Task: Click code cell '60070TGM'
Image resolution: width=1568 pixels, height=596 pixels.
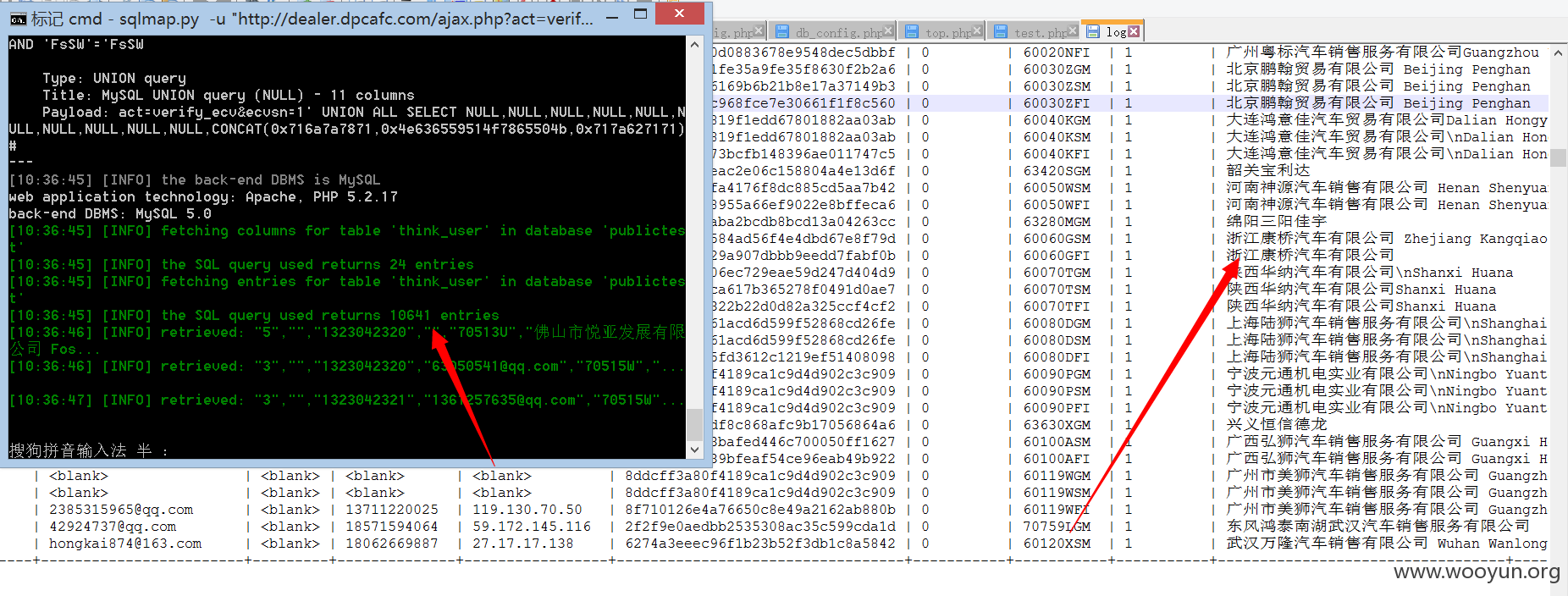Action: (x=1057, y=273)
